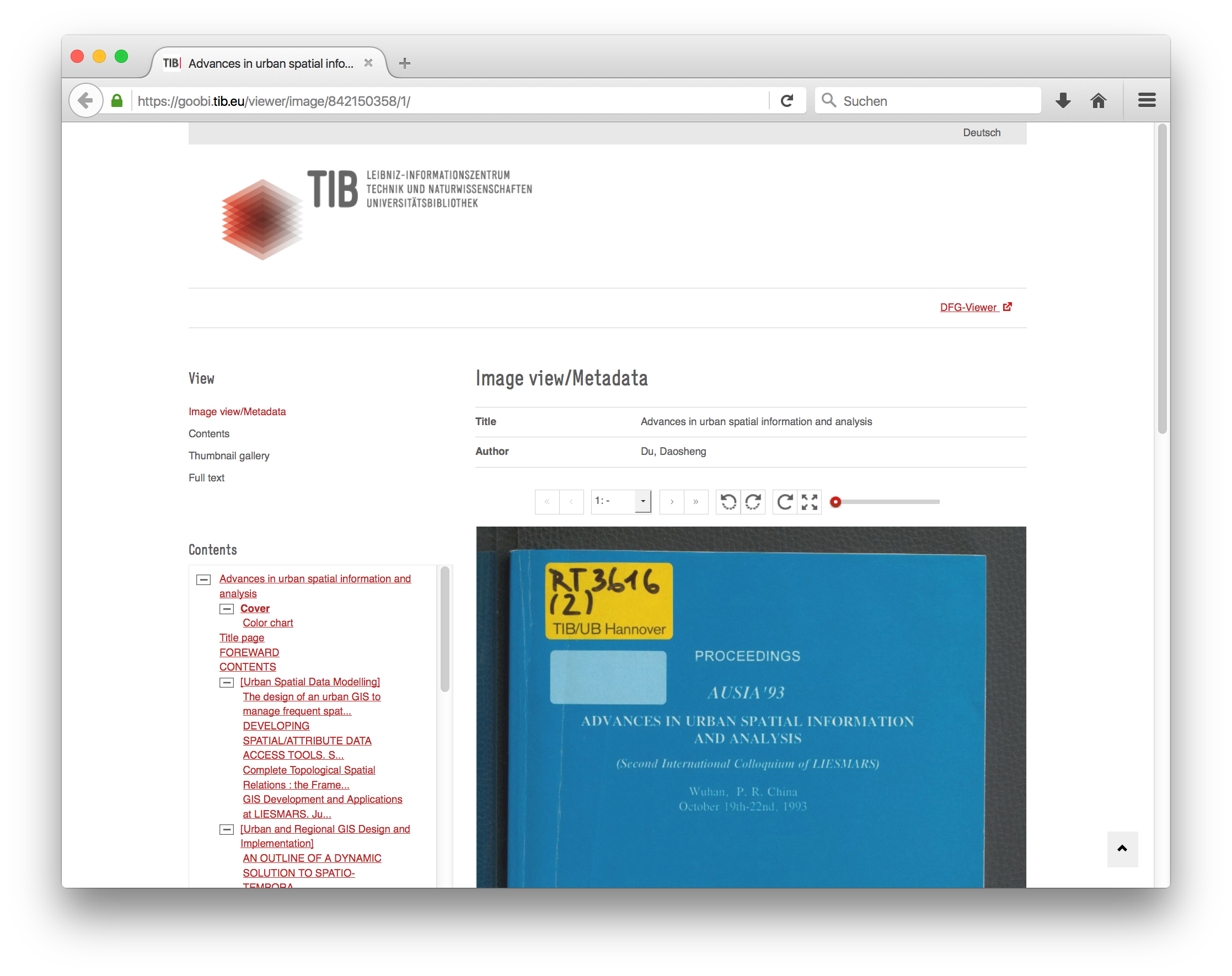
Task: Click the Advances in urban spatial browser tab
Action: pos(269,63)
